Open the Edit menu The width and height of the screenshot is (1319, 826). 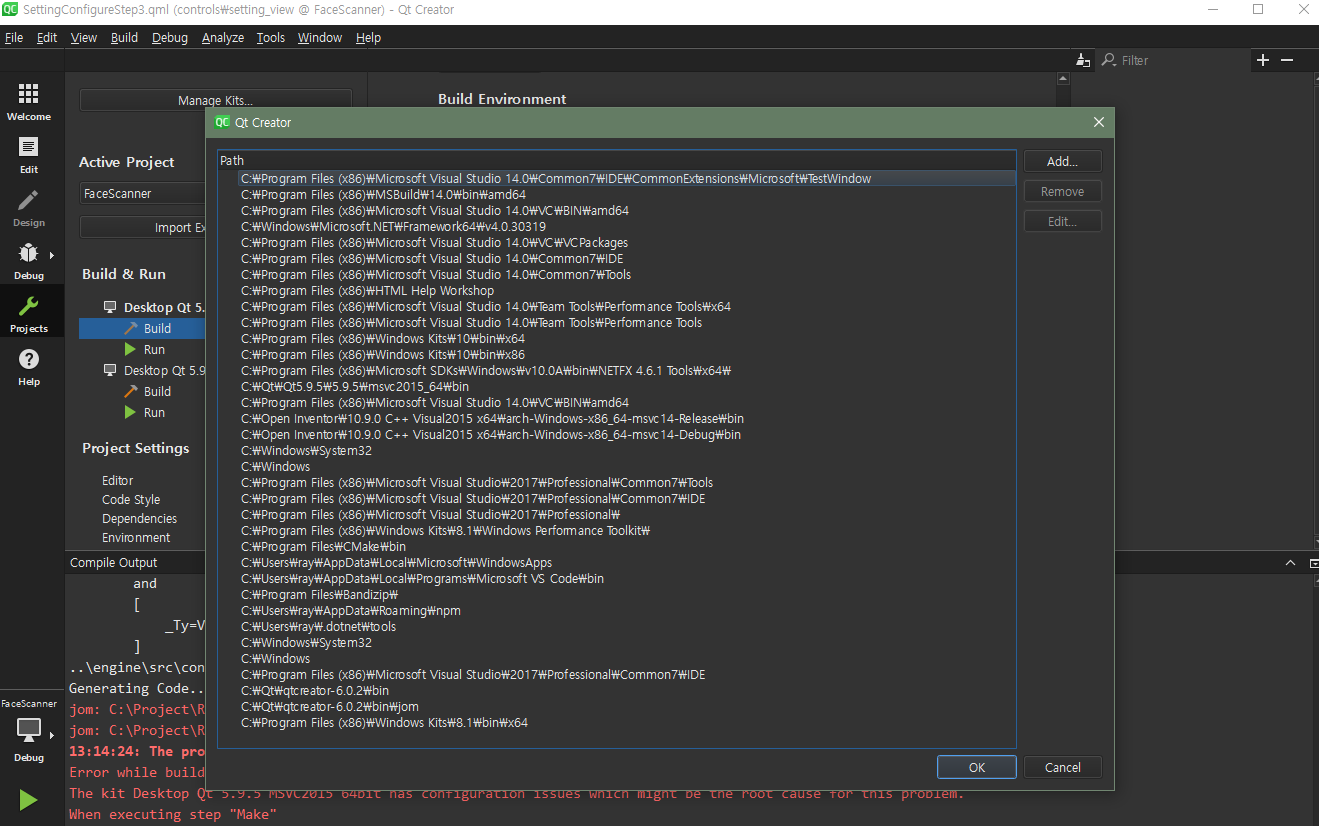point(47,37)
